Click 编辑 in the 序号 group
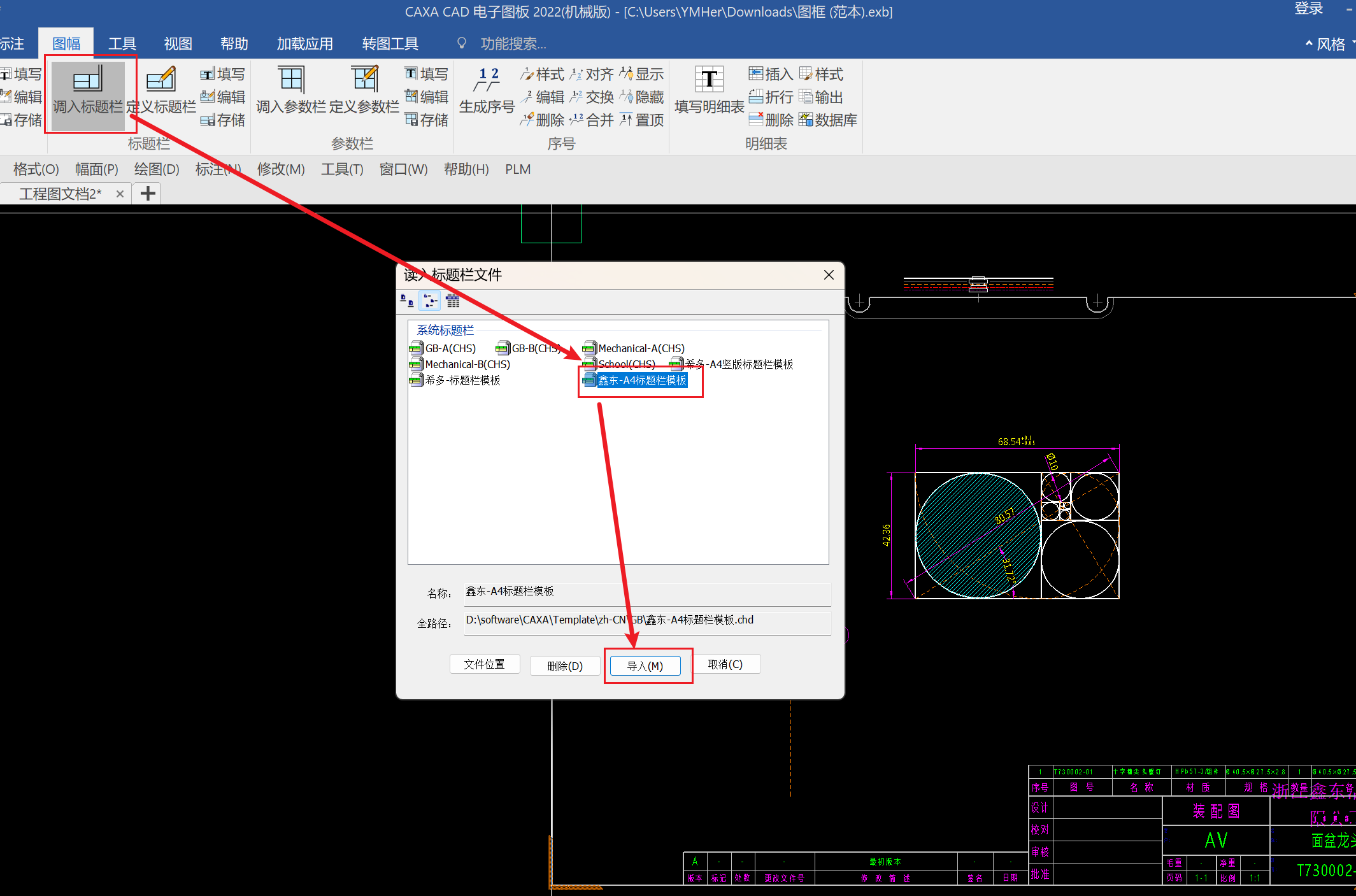The width and height of the screenshot is (1356, 896). 542,97
